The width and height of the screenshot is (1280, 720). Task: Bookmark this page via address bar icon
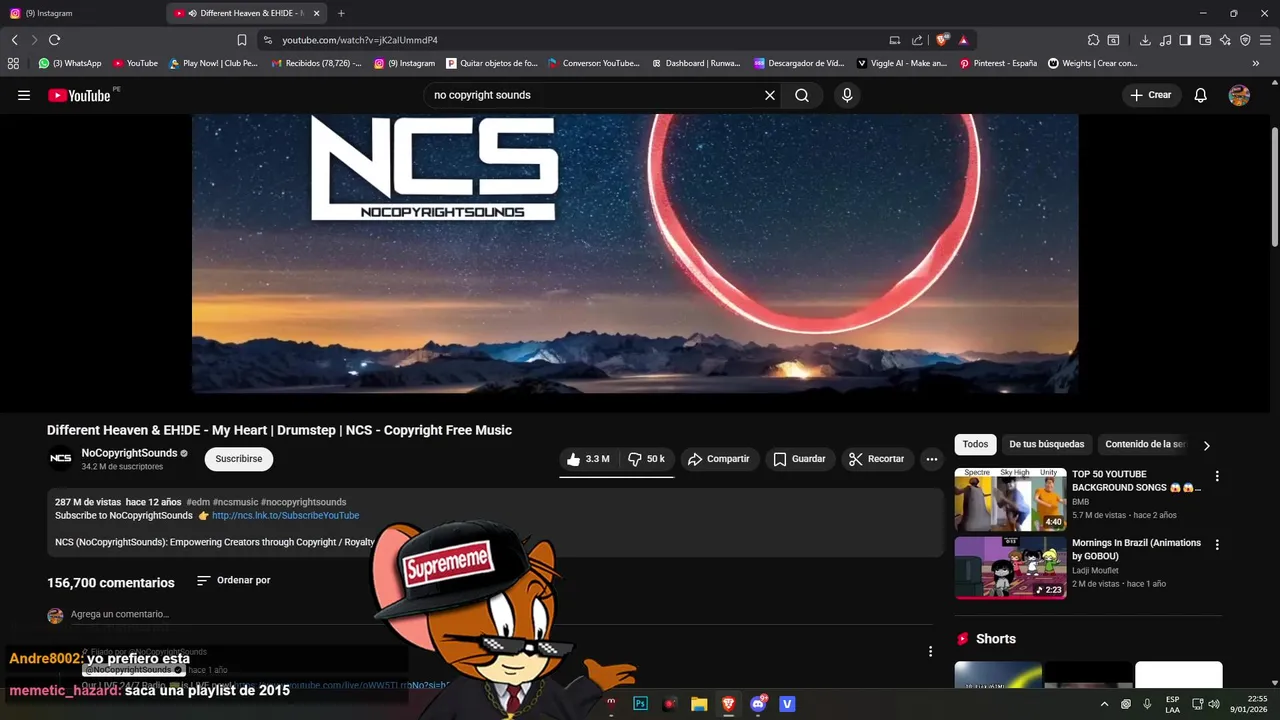click(242, 40)
